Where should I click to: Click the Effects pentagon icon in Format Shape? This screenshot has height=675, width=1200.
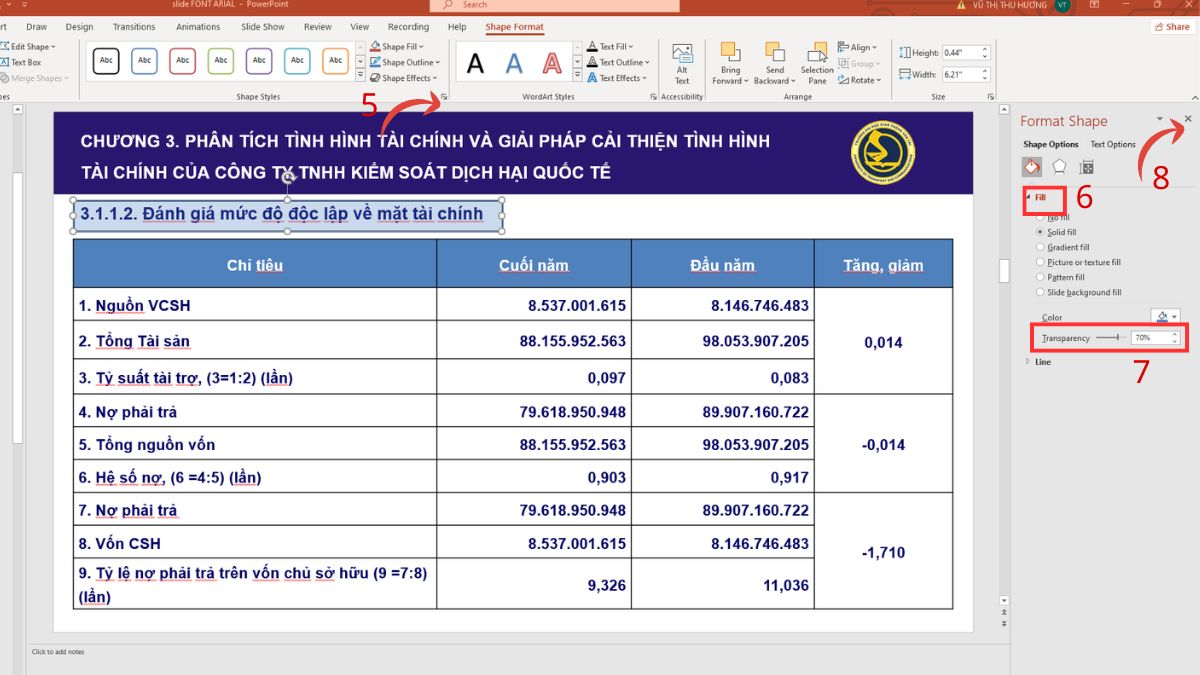pos(1057,167)
